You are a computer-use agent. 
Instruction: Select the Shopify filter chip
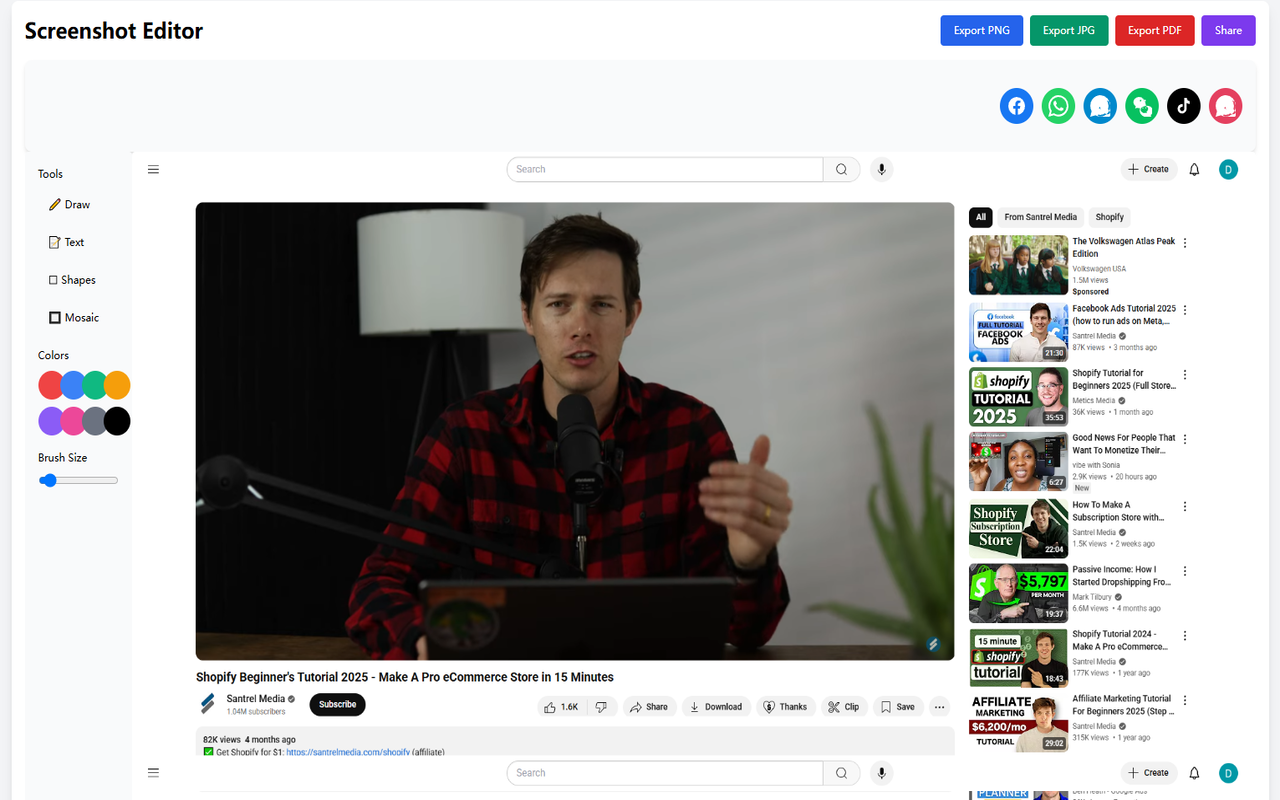(1109, 217)
